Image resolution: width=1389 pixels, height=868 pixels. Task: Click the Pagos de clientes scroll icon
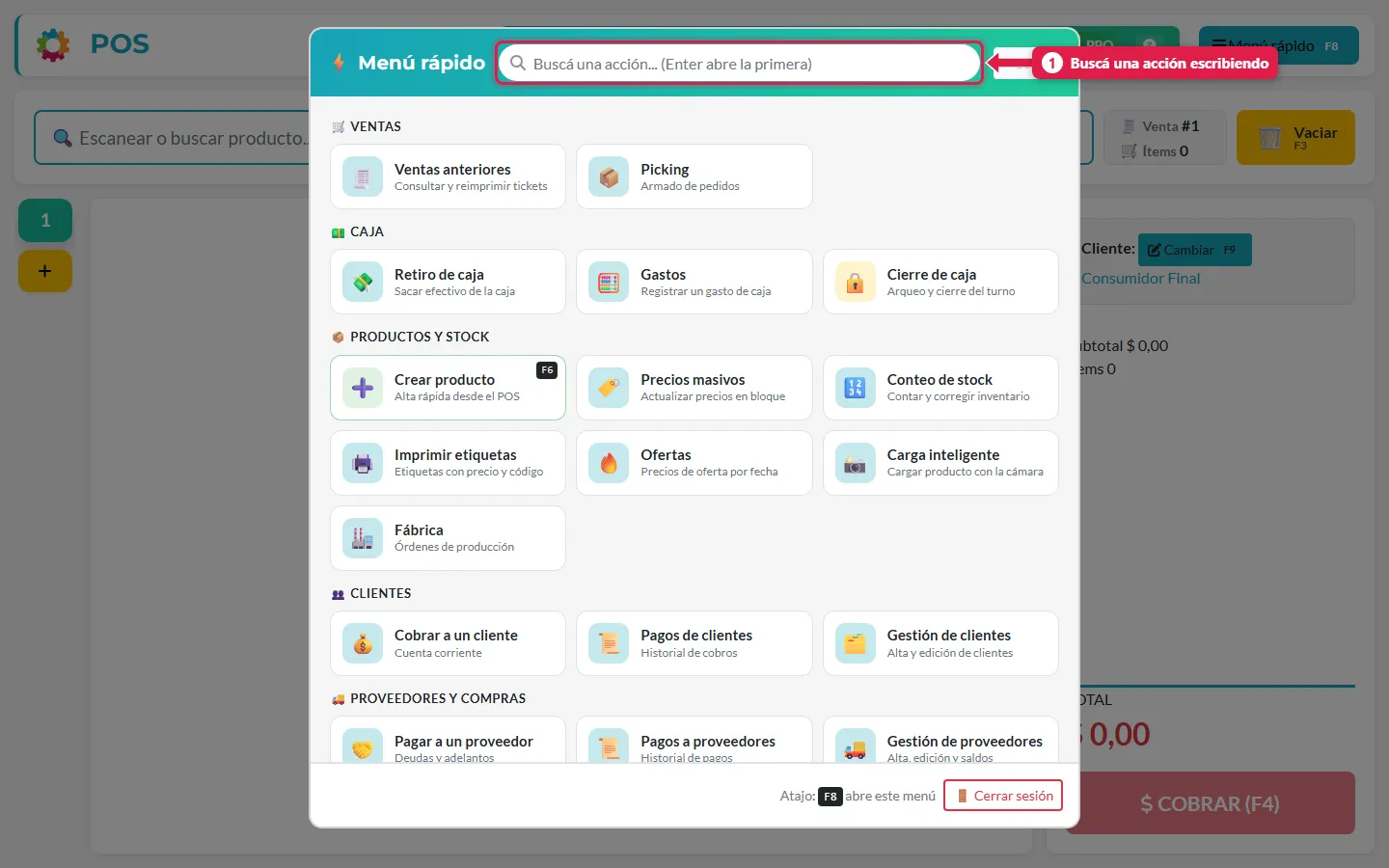pos(609,643)
